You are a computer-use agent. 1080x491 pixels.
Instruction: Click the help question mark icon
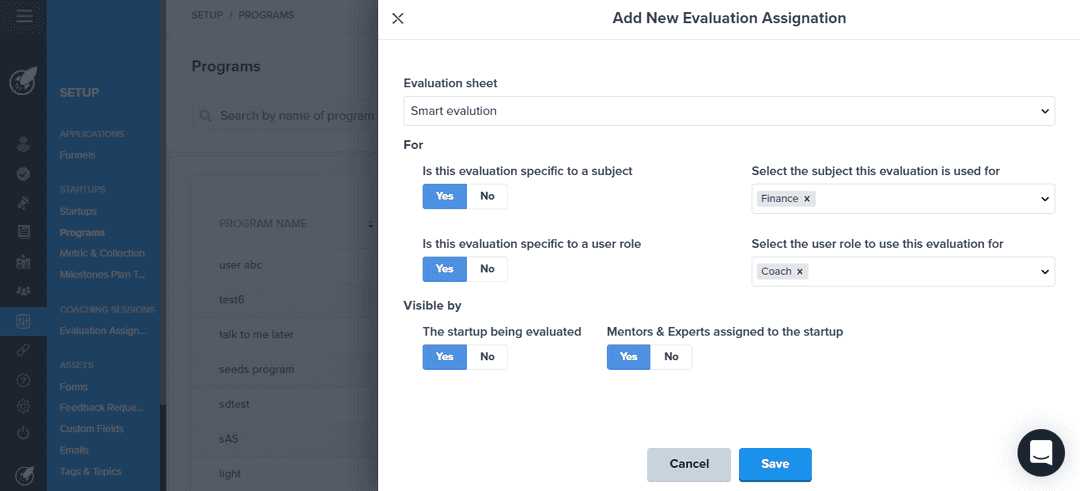(x=23, y=379)
